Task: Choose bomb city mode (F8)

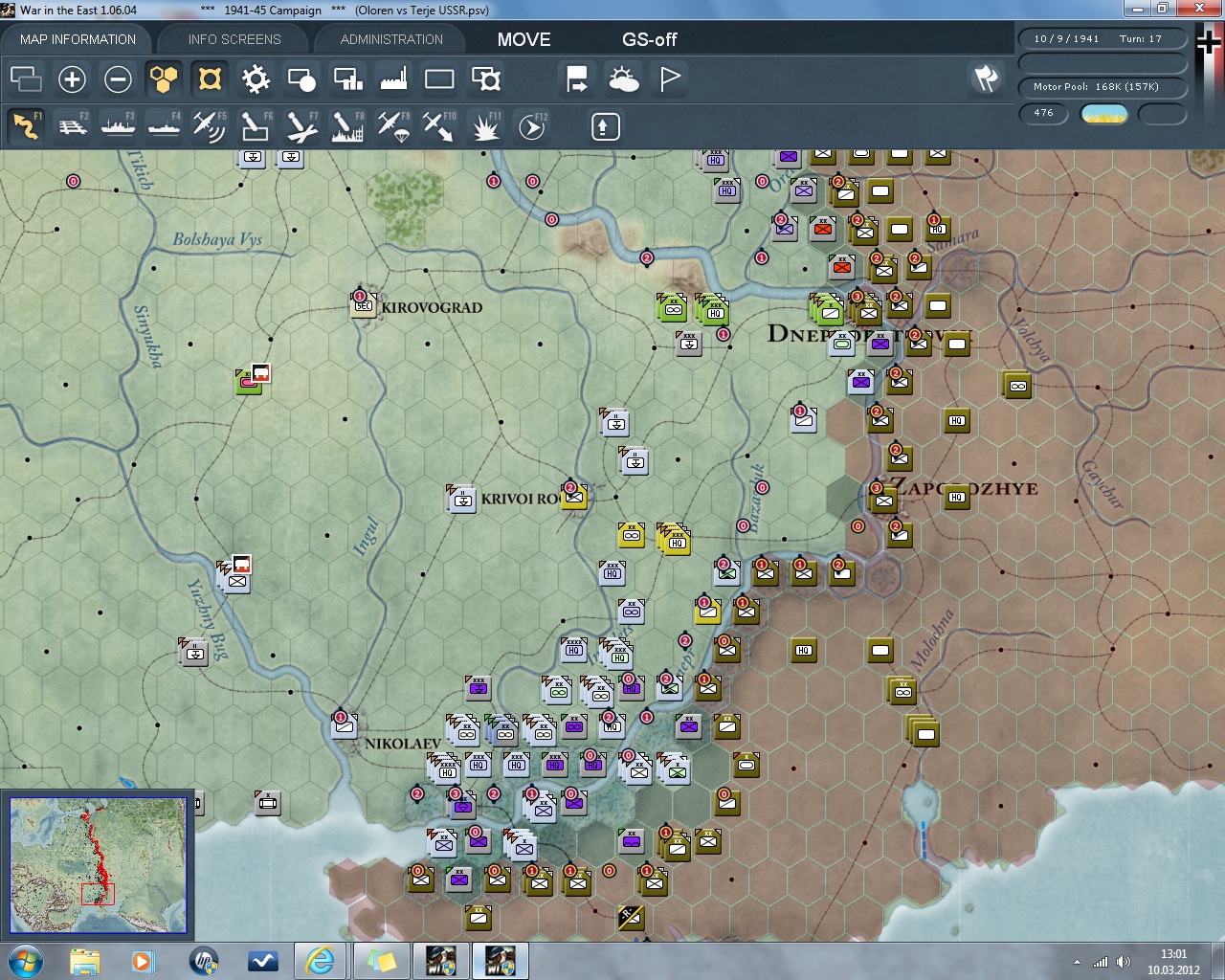Action: coord(347,126)
